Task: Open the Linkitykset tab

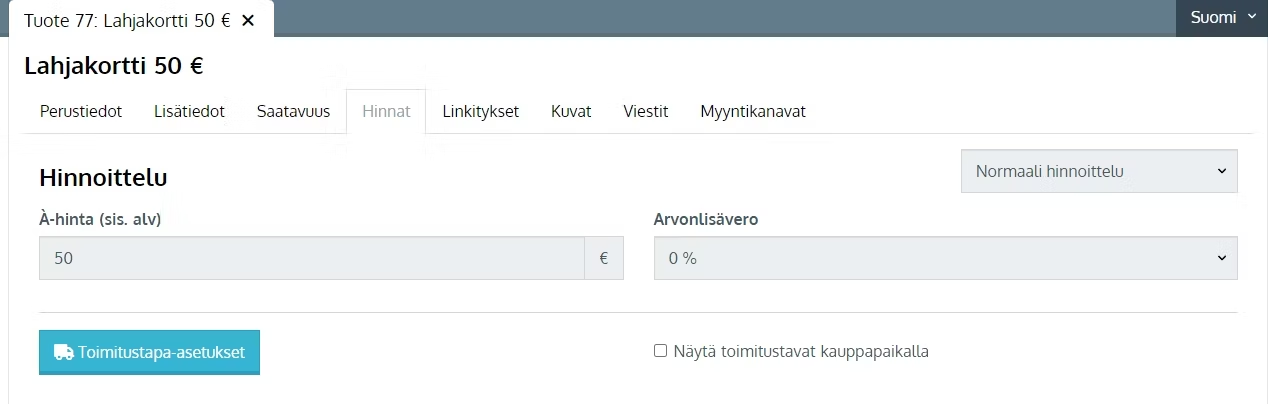Action: [x=480, y=111]
